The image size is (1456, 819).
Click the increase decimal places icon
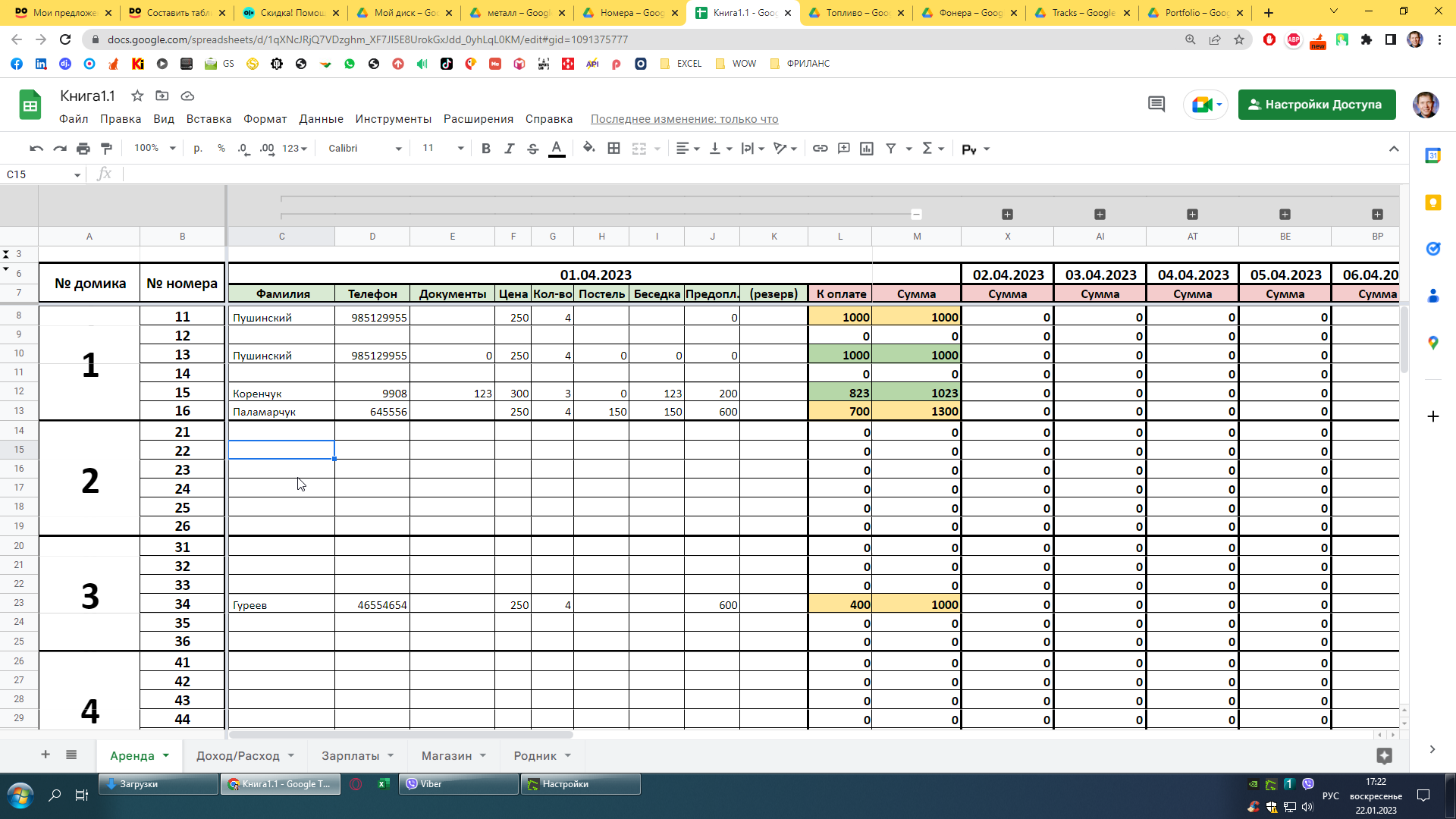(x=267, y=149)
